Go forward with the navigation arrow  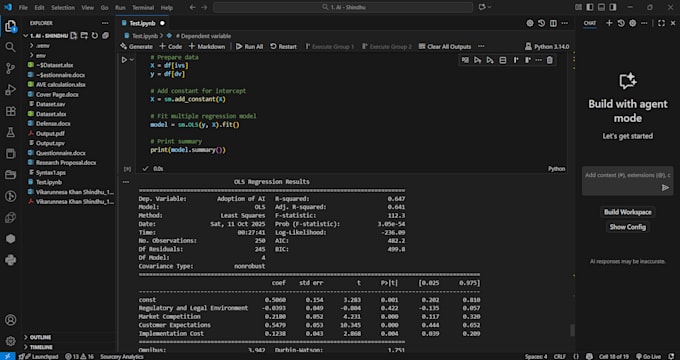click(x=204, y=7)
